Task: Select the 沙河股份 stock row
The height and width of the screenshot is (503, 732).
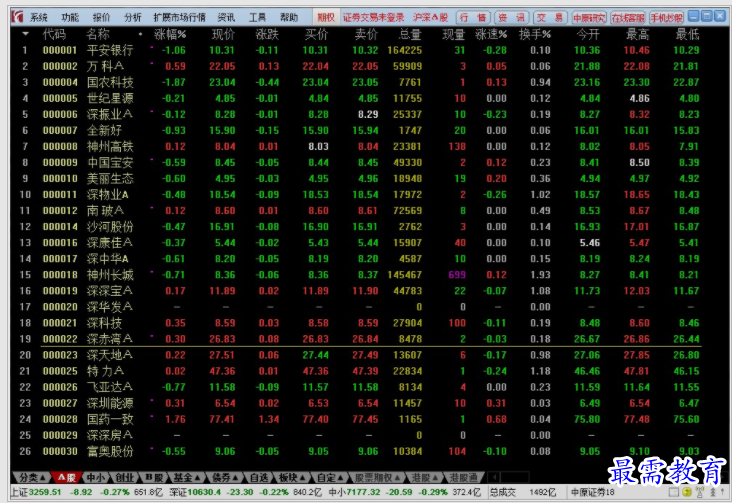Action: [359, 227]
